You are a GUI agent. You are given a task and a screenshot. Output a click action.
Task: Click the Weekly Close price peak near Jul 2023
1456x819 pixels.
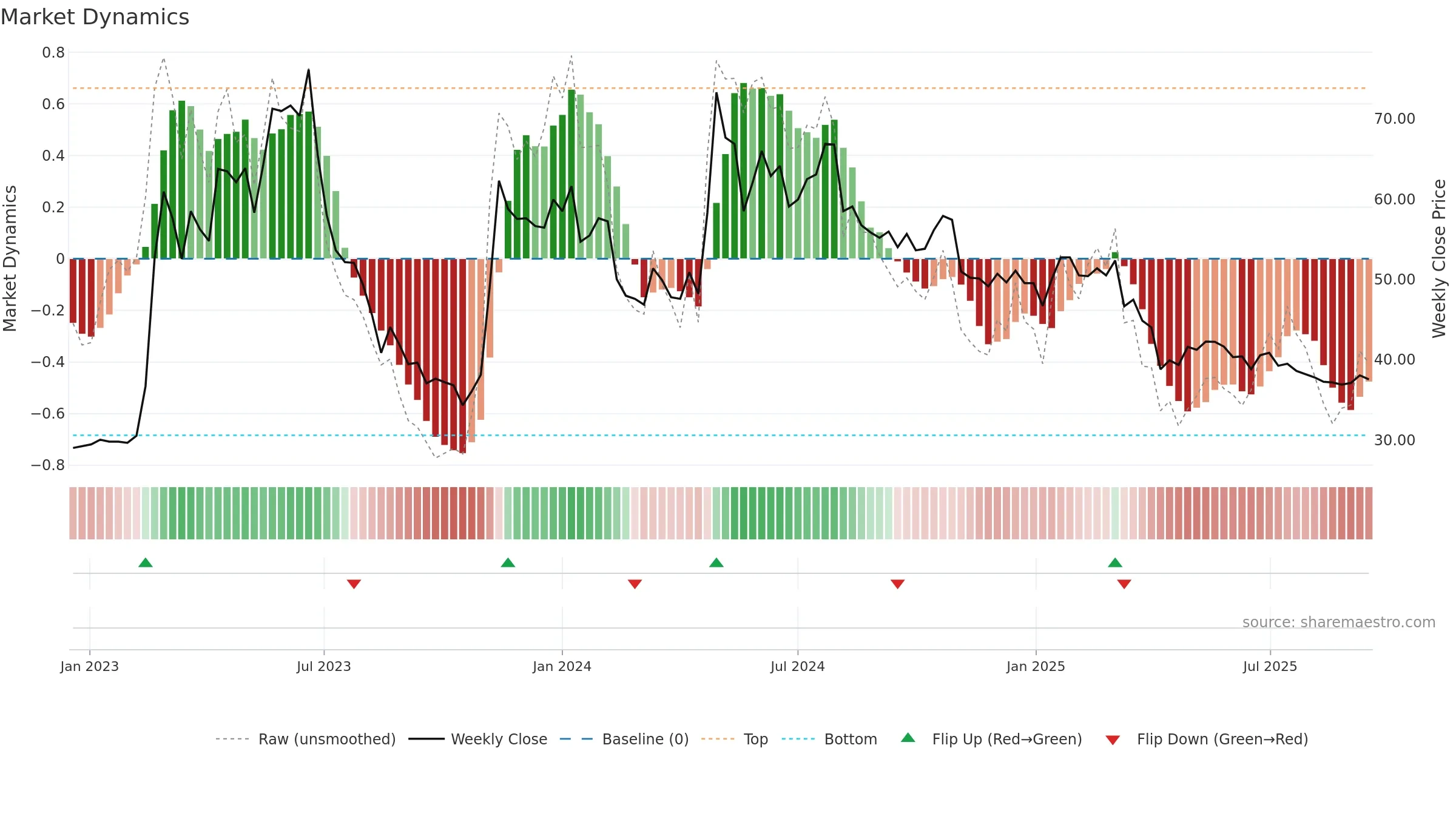(309, 70)
